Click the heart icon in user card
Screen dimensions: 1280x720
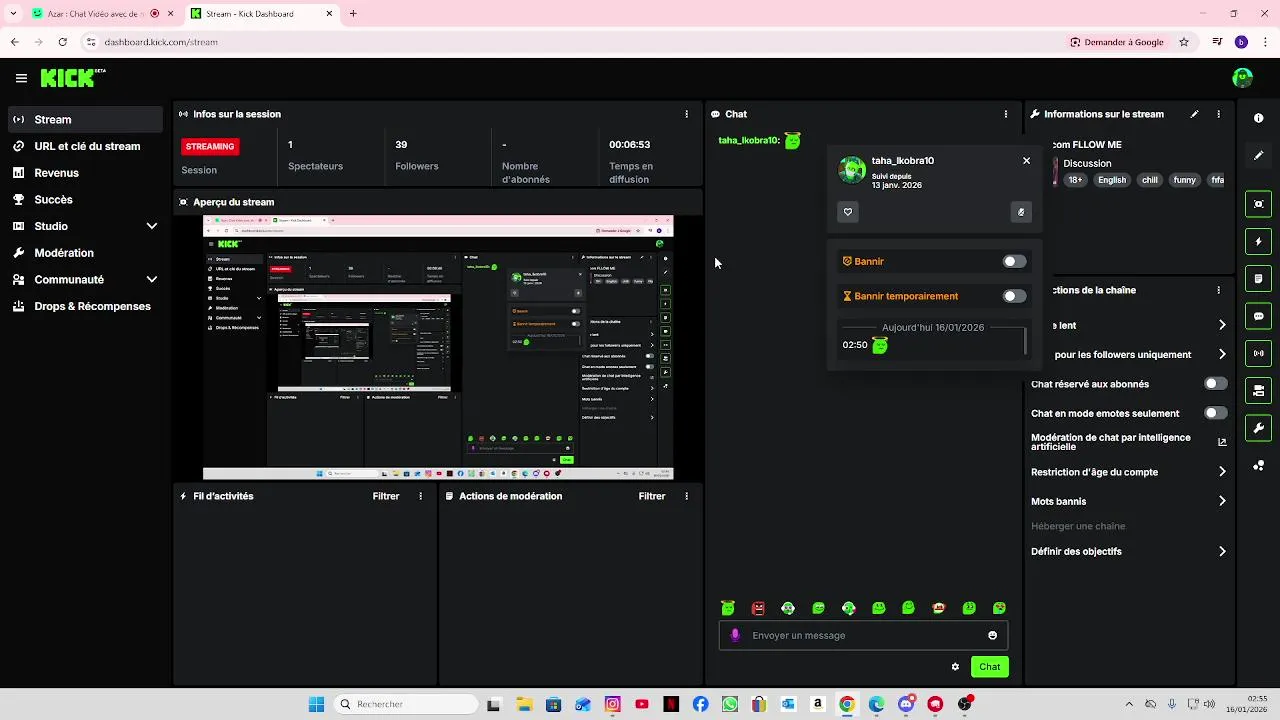848,212
